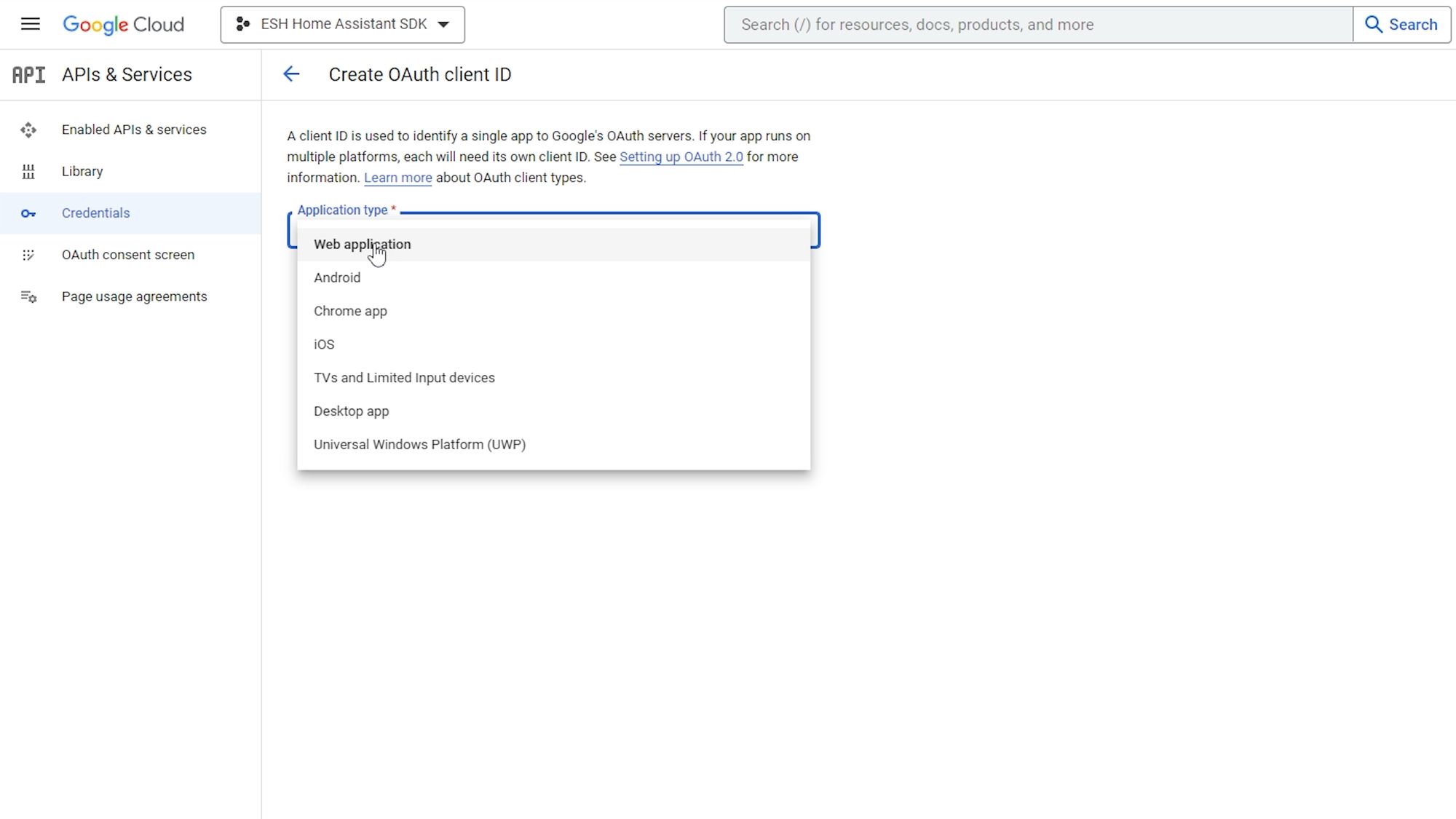Screen dimensions: 1456x819
Task: Click the Enabled APIs & services icon
Action: click(28, 129)
